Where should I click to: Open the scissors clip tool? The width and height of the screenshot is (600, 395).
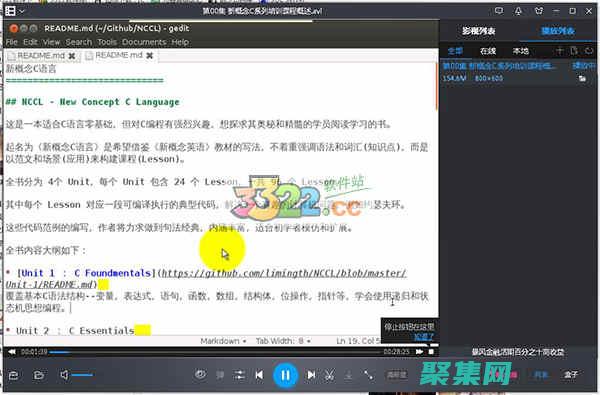click(x=329, y=375)
